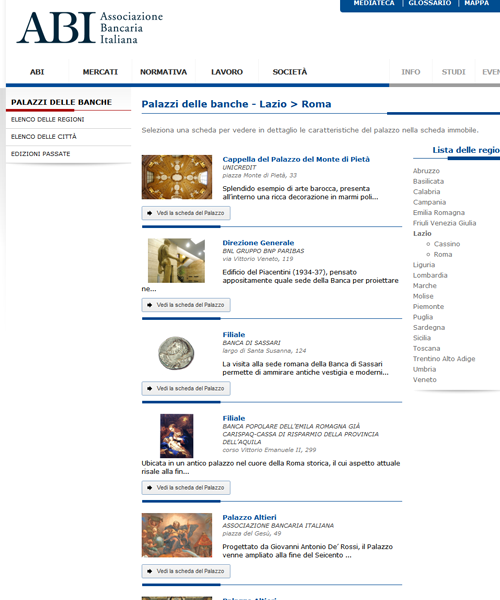Select Cassino under the Lazio region
The width and height of the screenshot is (500, 600).
pos(447,244)
